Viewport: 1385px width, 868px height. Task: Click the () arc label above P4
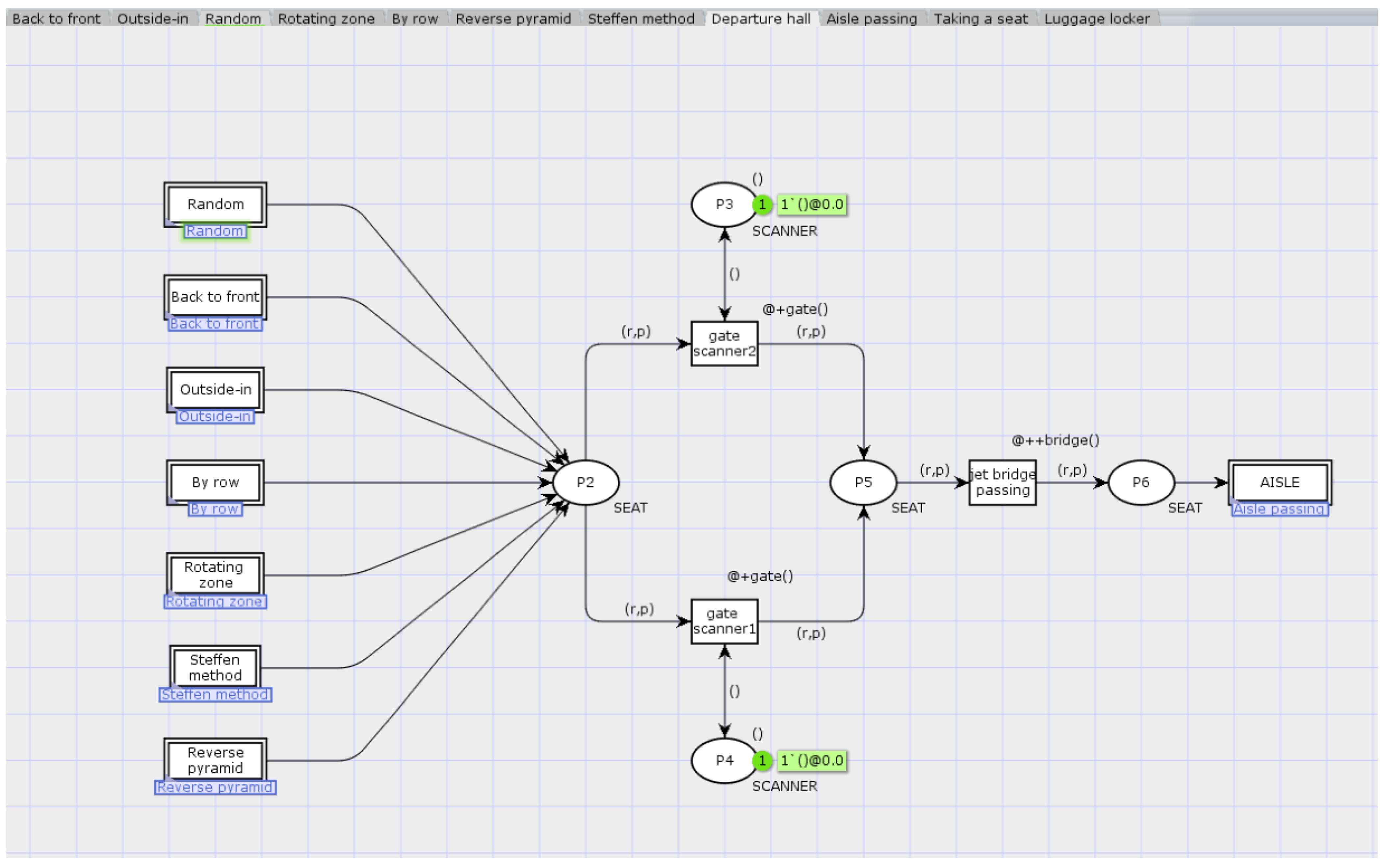pyautogui.click(x=734, y=691)
